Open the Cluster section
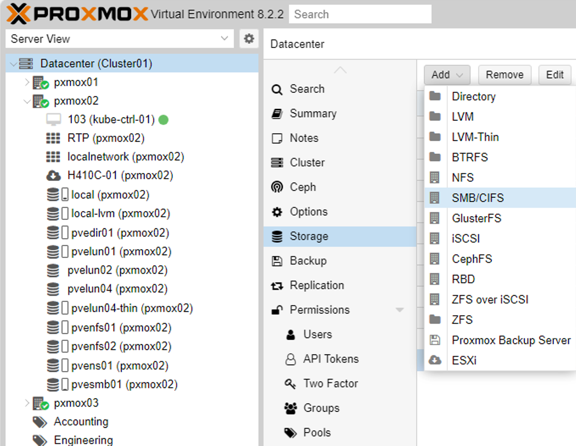The width and height of the screenshot is (576, 446). click(x=340, y=162)
